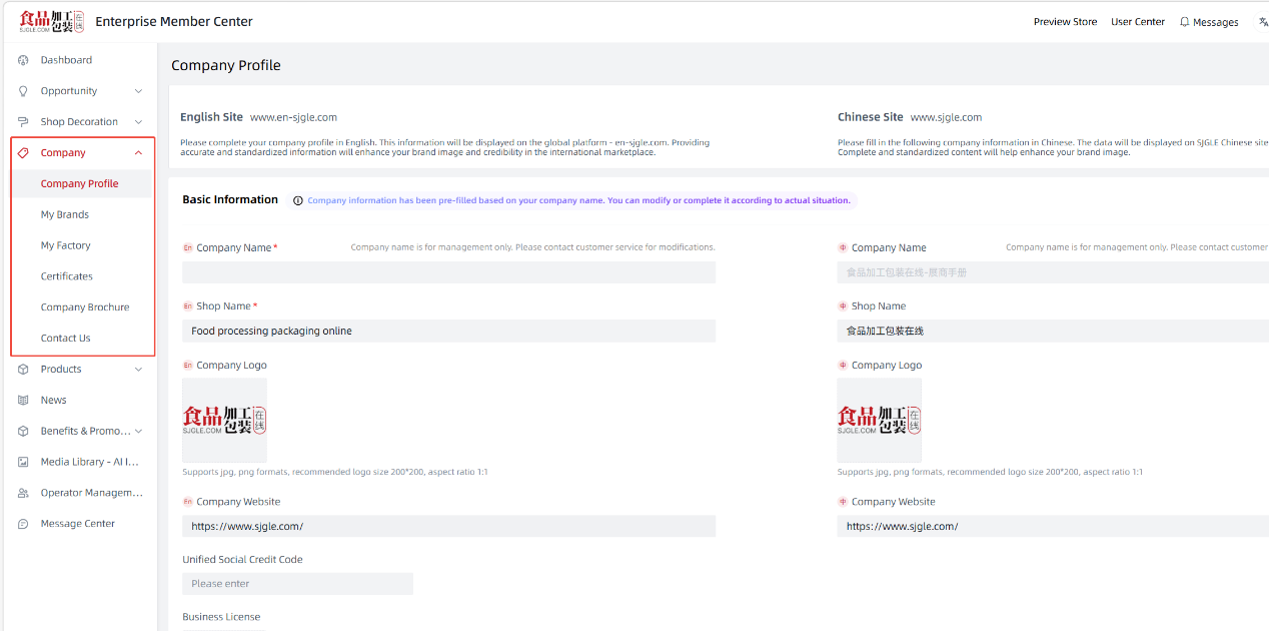Open Messages with bell icon

click(x=1209, y=22)
